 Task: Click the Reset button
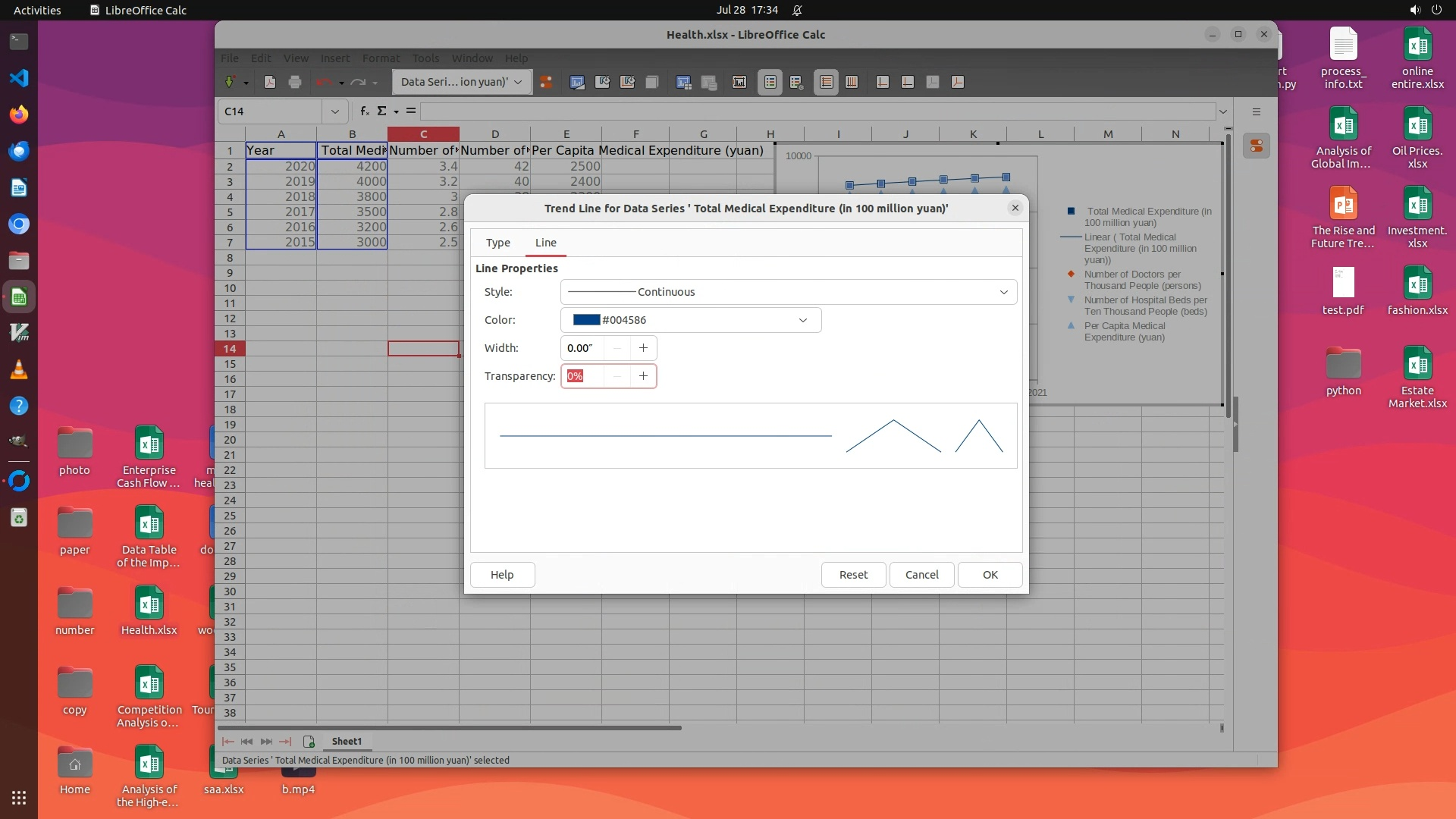[853, 575]
